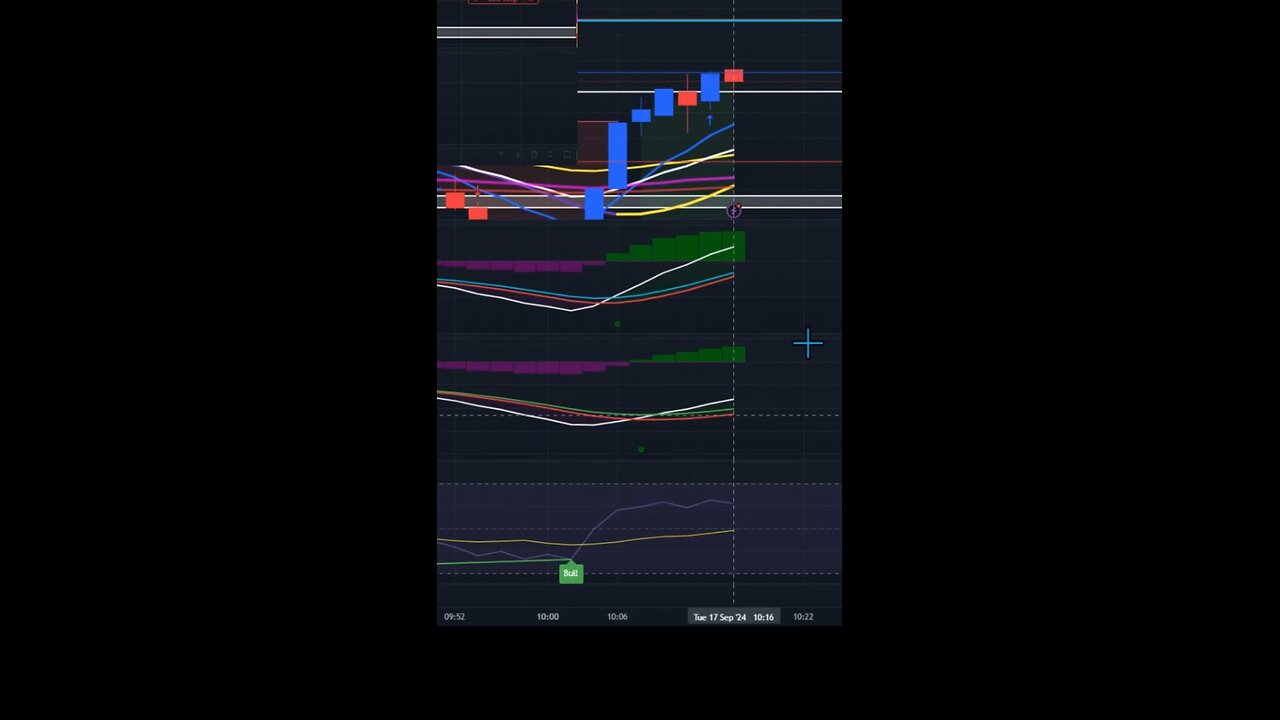Click the 10:06 time axis label

[x=617, y=617]
